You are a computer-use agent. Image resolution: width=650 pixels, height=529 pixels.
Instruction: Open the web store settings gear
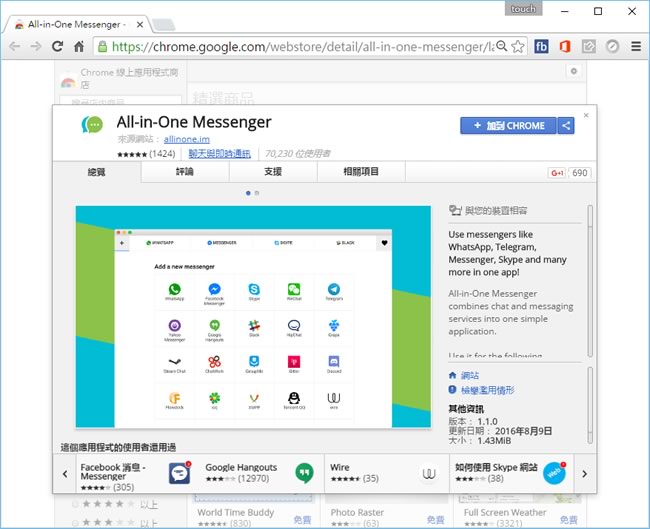[x=574, y=71]
